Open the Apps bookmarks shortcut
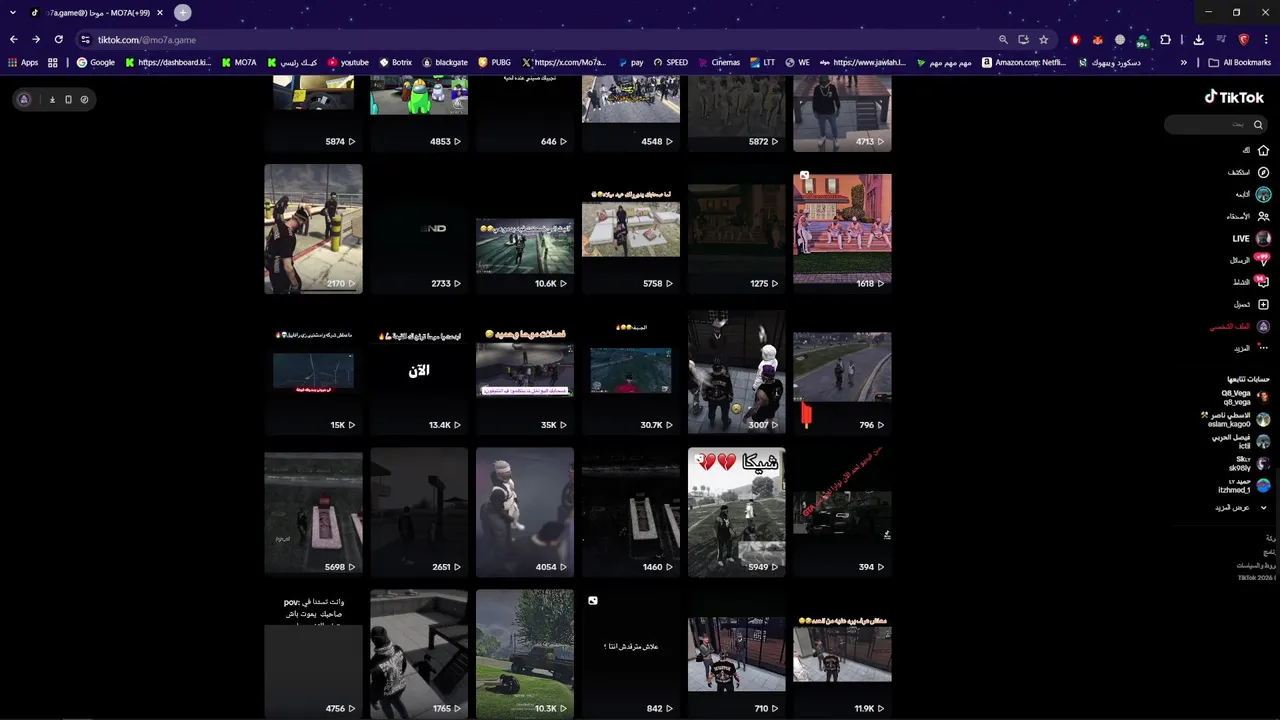This screenshot has height=720, width=1280. 23,62
